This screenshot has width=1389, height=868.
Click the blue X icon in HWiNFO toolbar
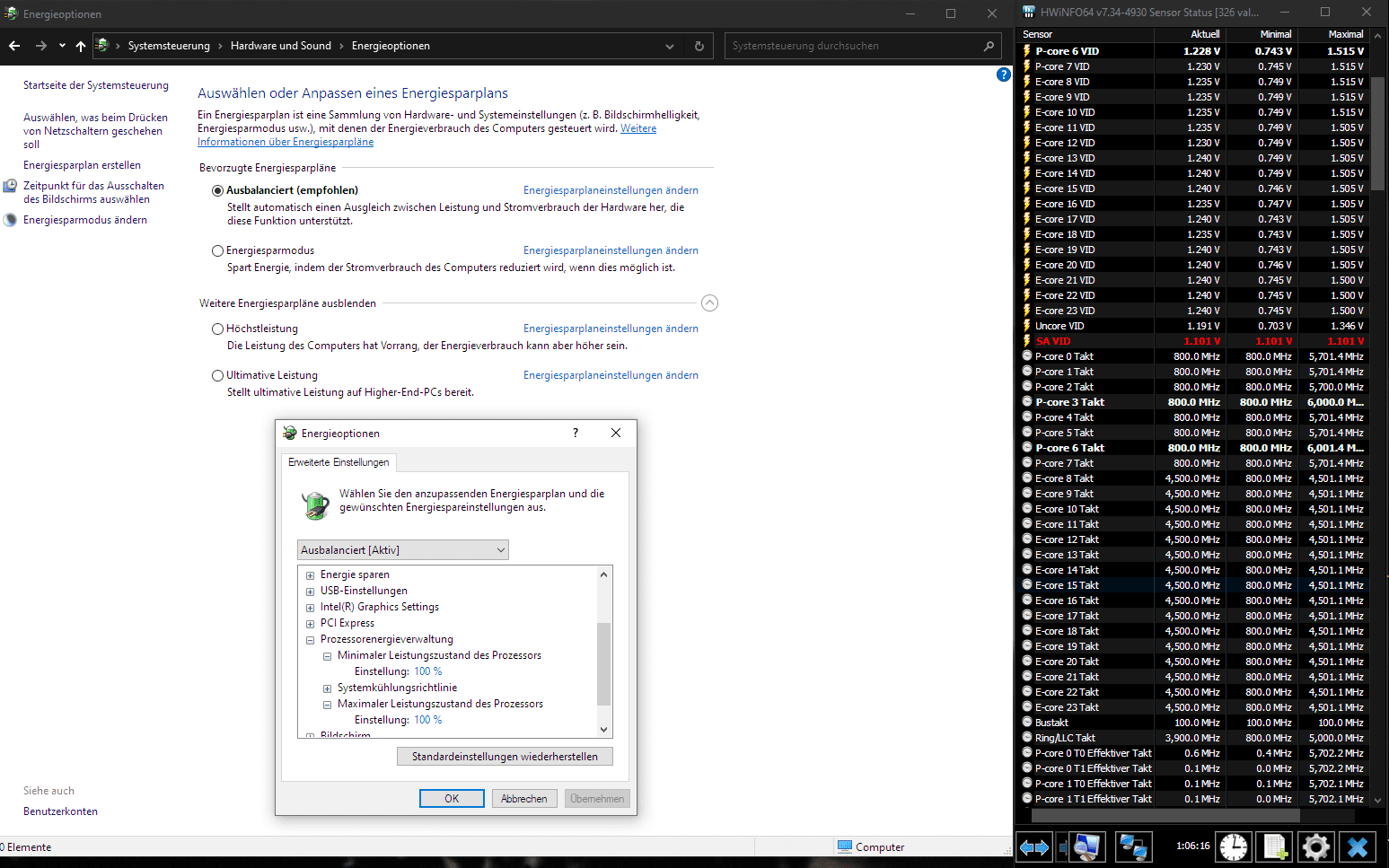point(1358,846)
